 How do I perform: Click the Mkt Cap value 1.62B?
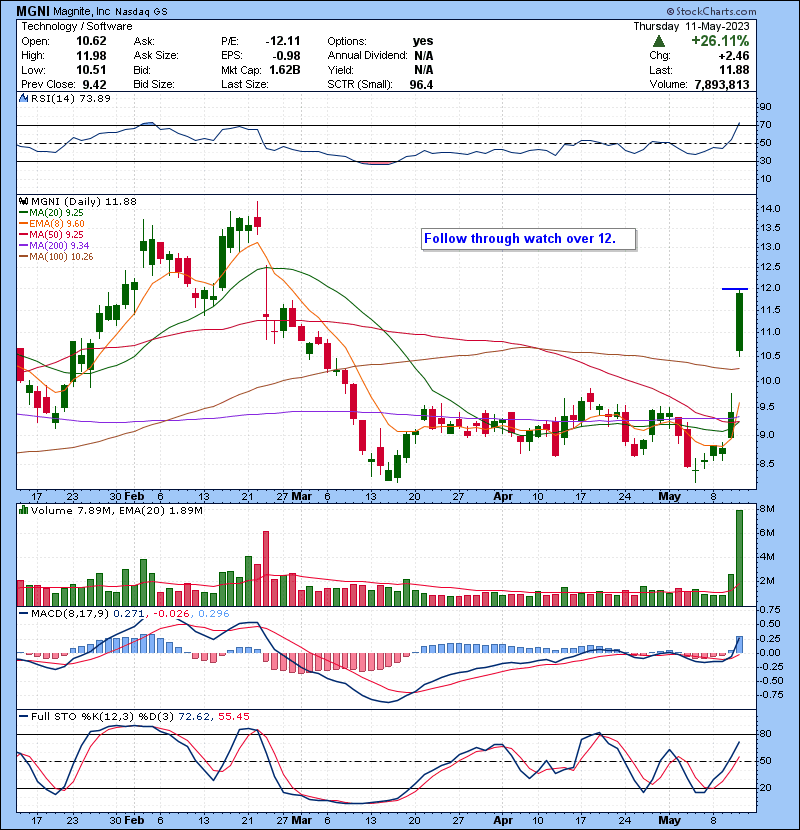pos(284,70)
